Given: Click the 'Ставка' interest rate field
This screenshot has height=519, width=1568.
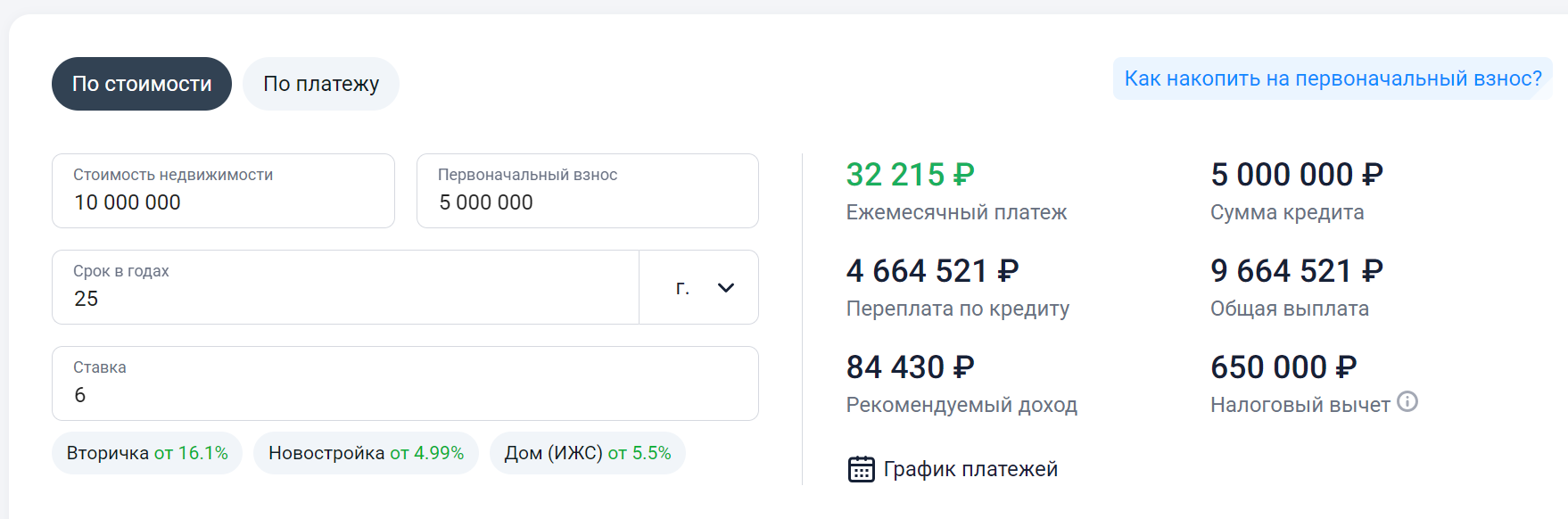Looking at the screenshot, I should coord(405,384).
